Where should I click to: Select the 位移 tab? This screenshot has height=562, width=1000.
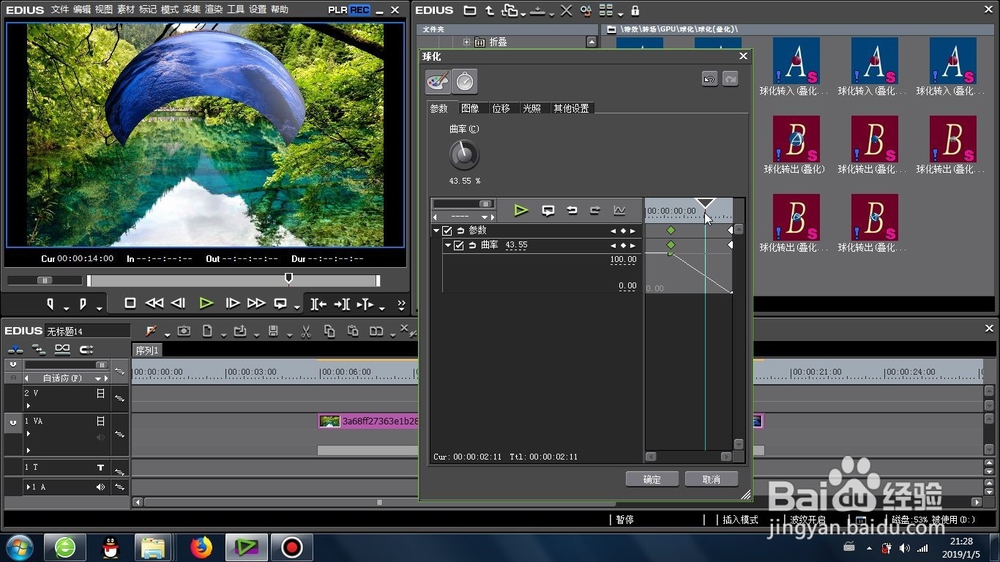click(x=501, y=108)
